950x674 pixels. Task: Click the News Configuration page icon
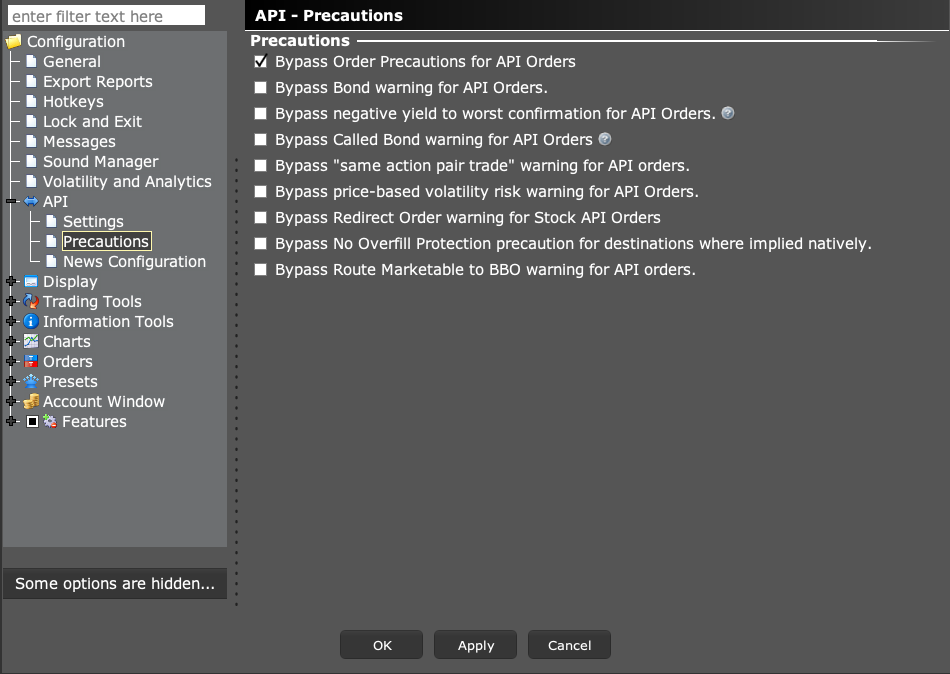point(51,261)
